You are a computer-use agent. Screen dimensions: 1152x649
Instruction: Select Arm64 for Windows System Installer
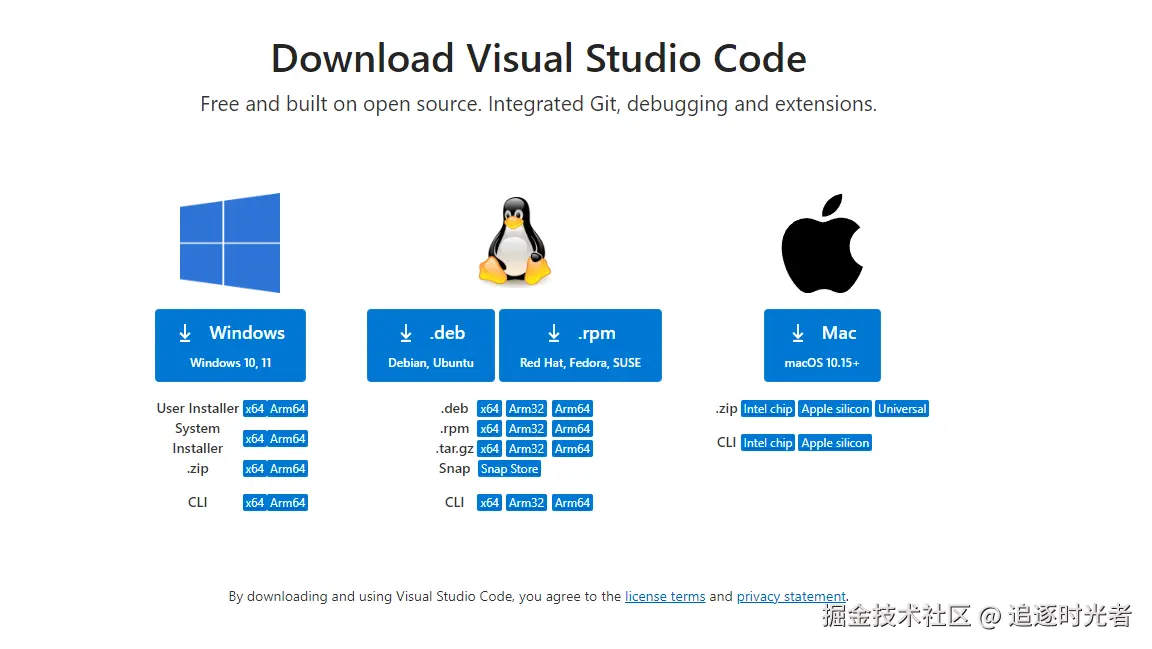(x=287, y=439)
